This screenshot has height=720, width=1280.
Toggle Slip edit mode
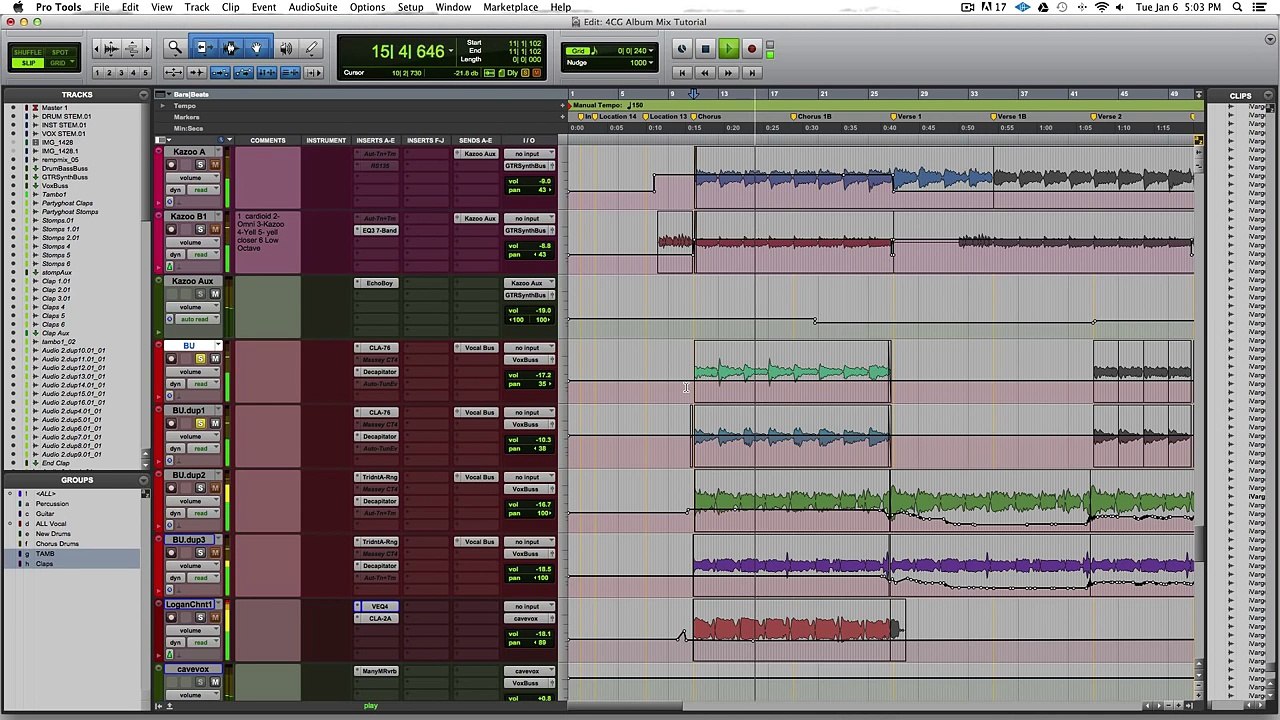pyautogui.click(x=28, y=63)
